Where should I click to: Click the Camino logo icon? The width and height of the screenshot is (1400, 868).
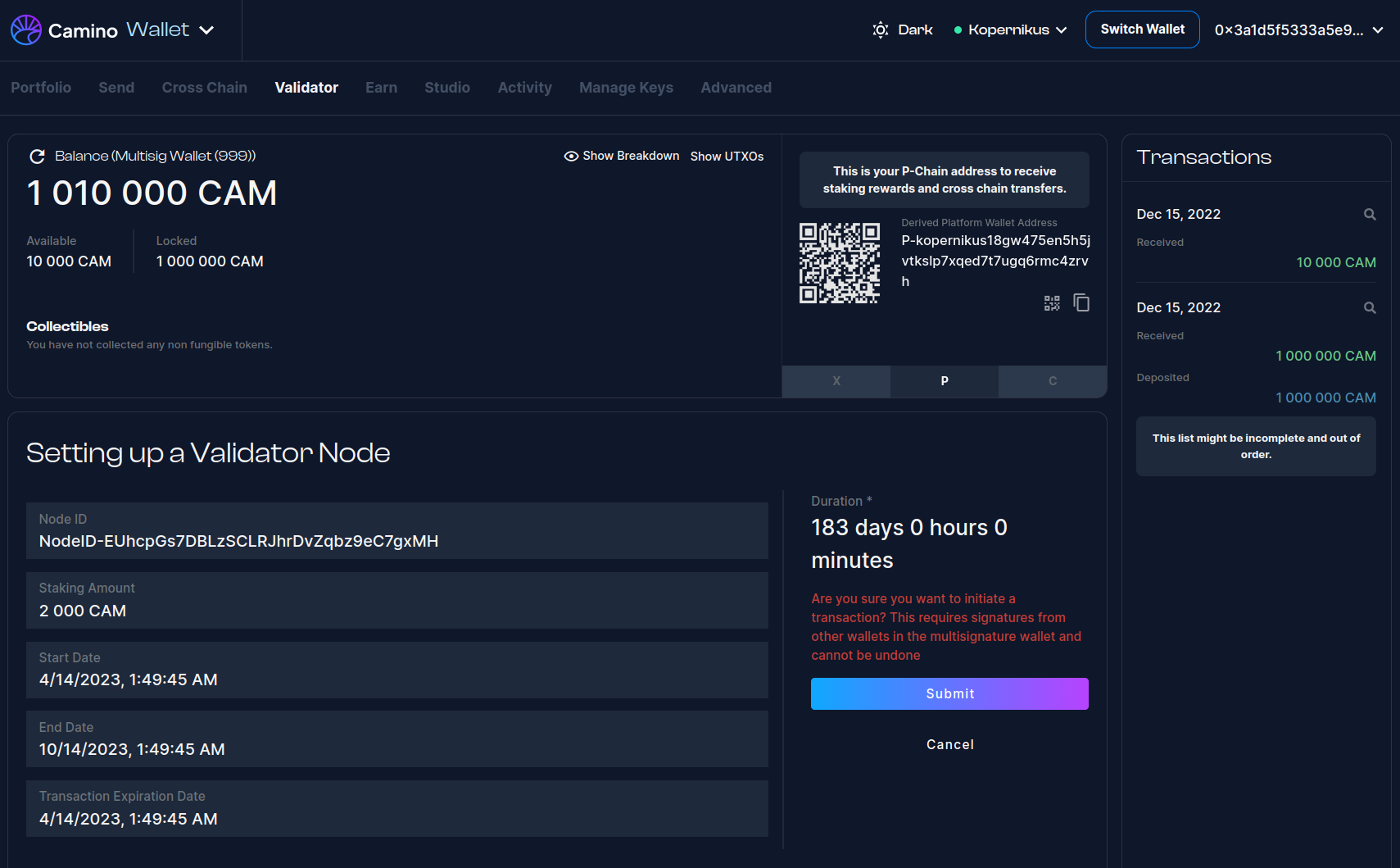(x=26, y=30)
